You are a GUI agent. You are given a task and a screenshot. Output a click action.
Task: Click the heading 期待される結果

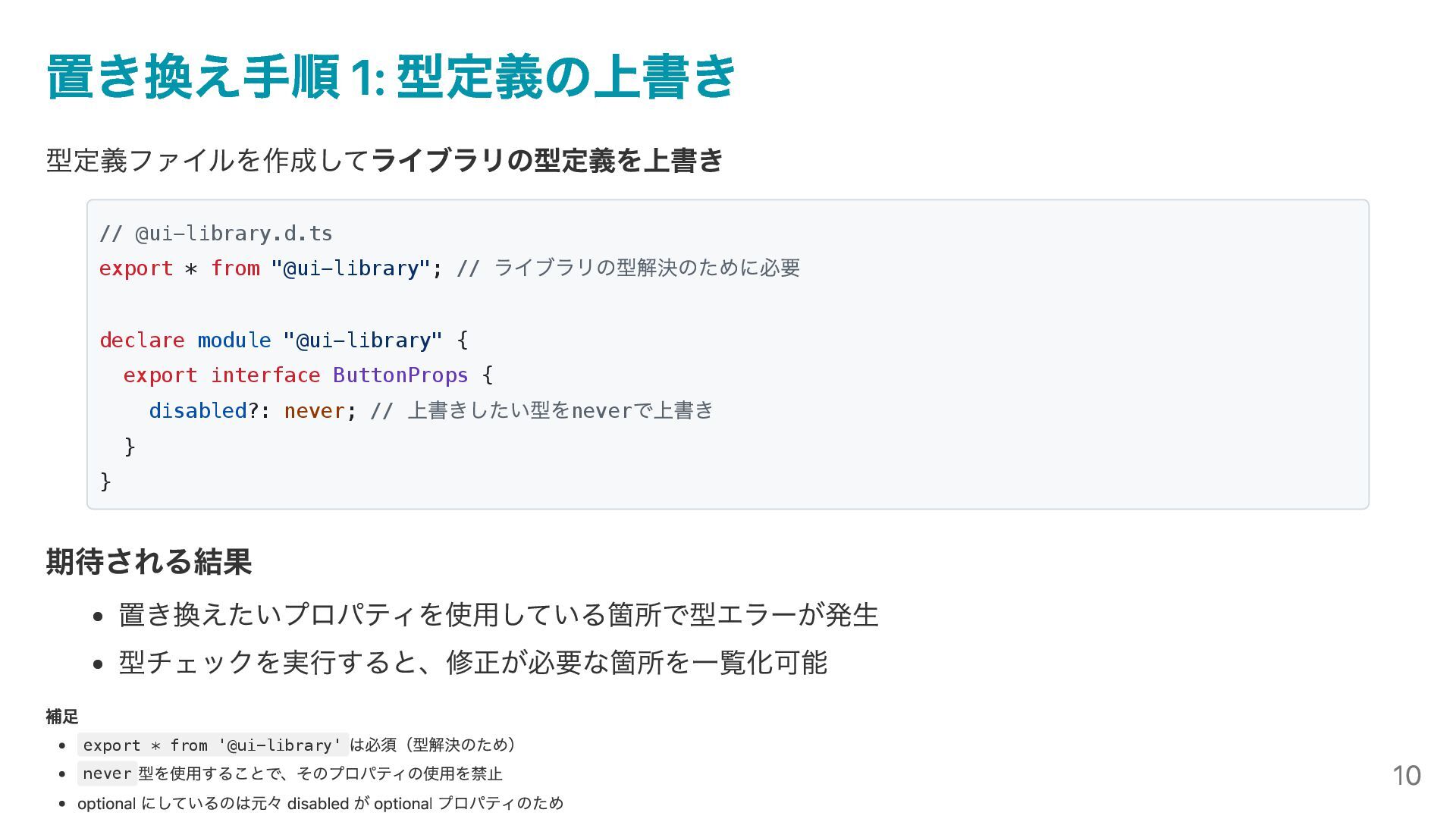coord(149,562)
